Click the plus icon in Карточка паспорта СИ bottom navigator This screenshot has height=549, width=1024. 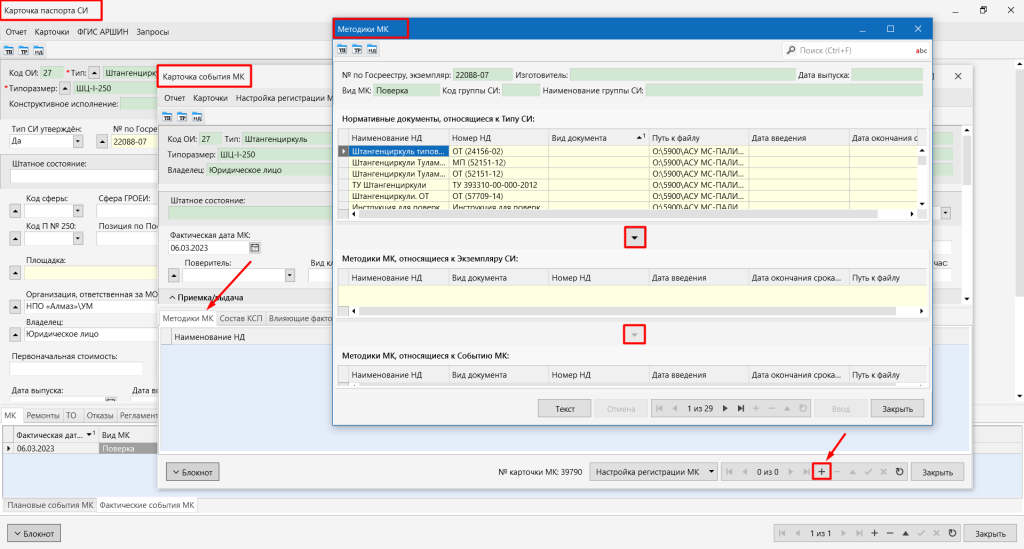coord(874,533)
